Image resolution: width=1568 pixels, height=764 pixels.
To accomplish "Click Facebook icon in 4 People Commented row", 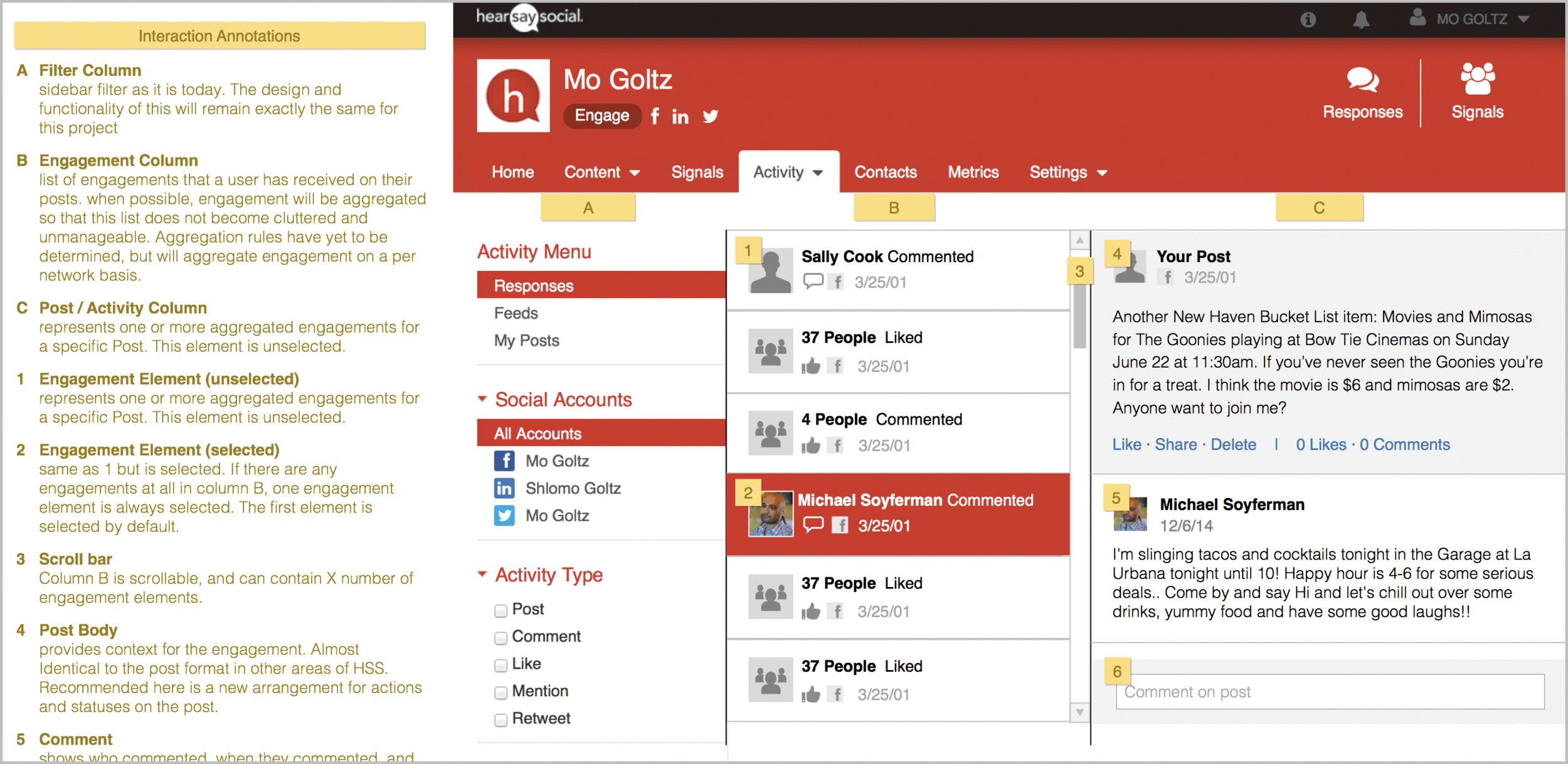I will (x=835, y=445).
